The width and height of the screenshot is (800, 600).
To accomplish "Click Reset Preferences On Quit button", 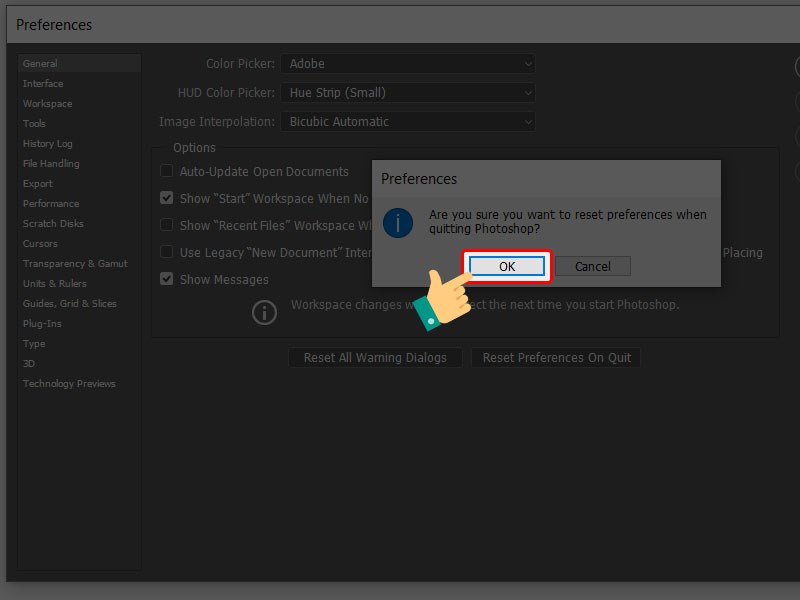I will coord(556,358).
